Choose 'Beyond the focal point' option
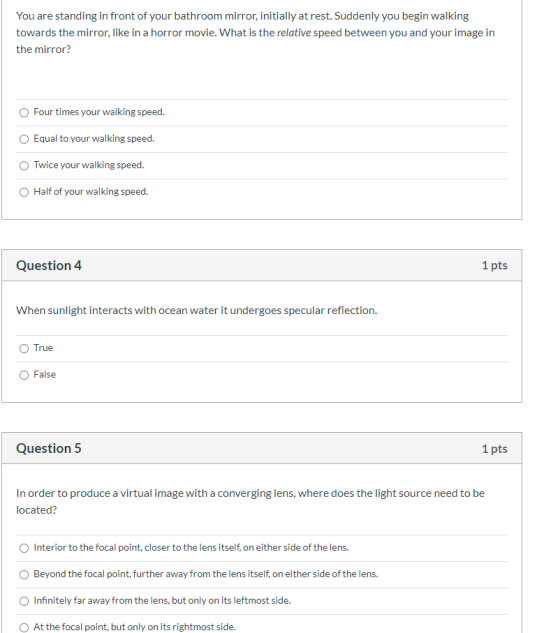This screenshot has height=633, width=560. click(24, 574)
